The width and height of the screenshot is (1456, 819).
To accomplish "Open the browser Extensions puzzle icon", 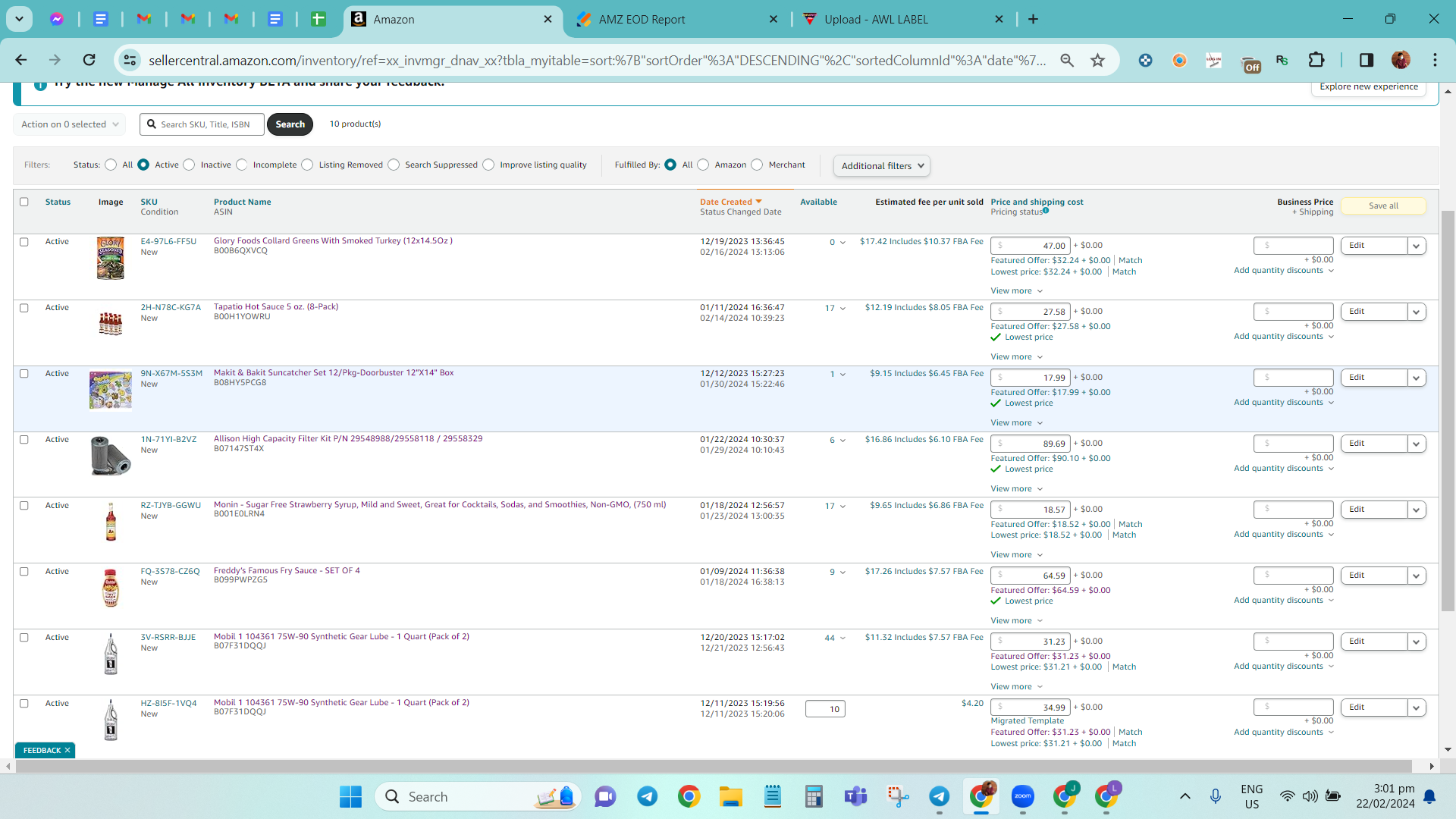I will [x=1316, y=60].
